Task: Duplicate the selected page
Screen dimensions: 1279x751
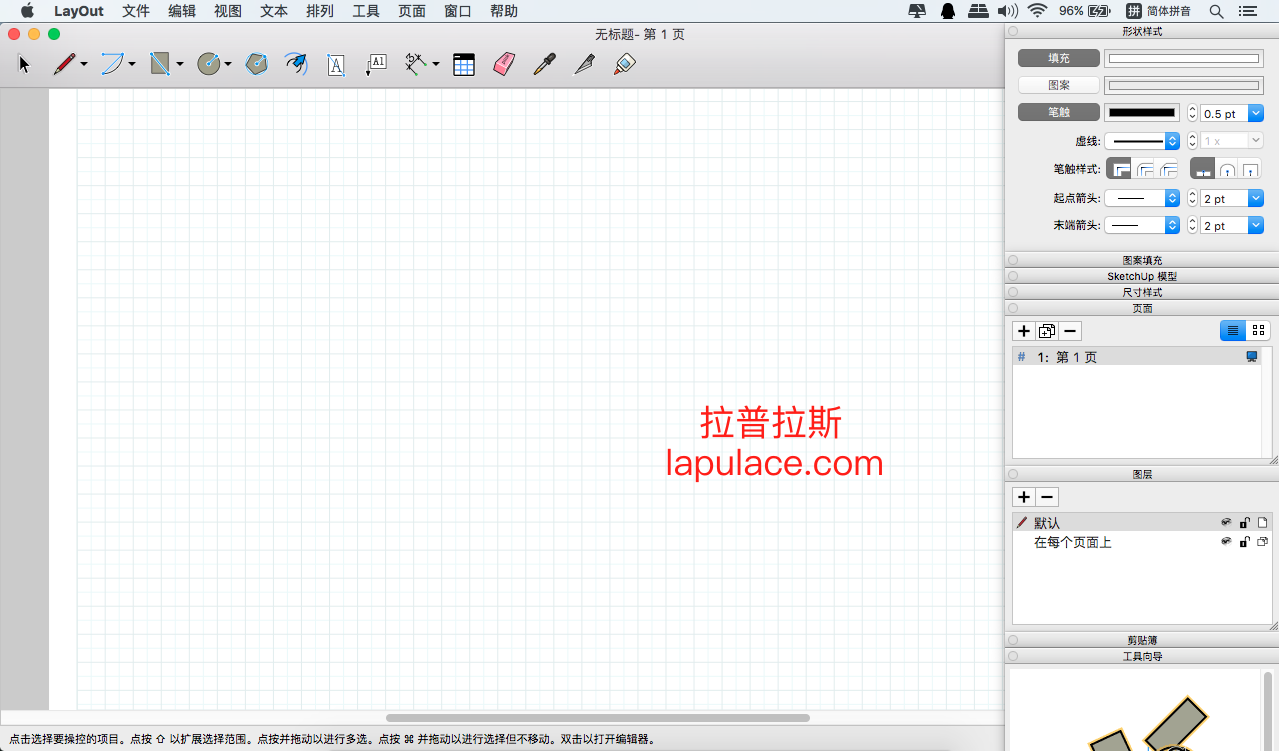Action: coord(1047,331)
